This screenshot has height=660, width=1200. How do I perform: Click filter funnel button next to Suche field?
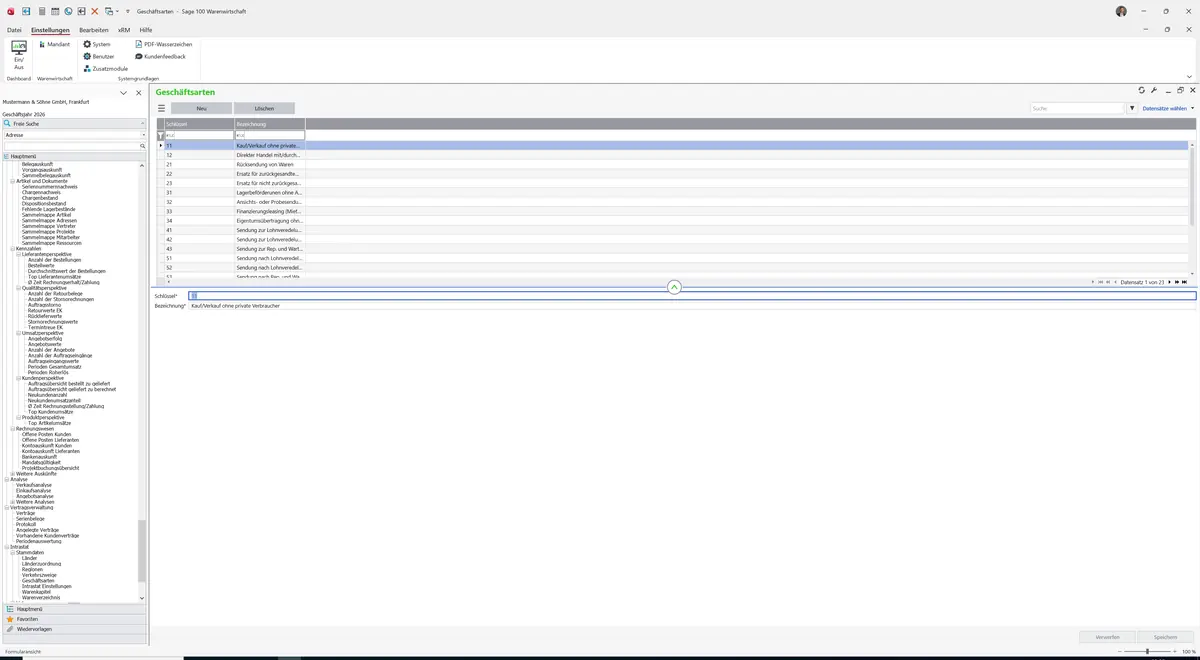(x=1133, y=108)
